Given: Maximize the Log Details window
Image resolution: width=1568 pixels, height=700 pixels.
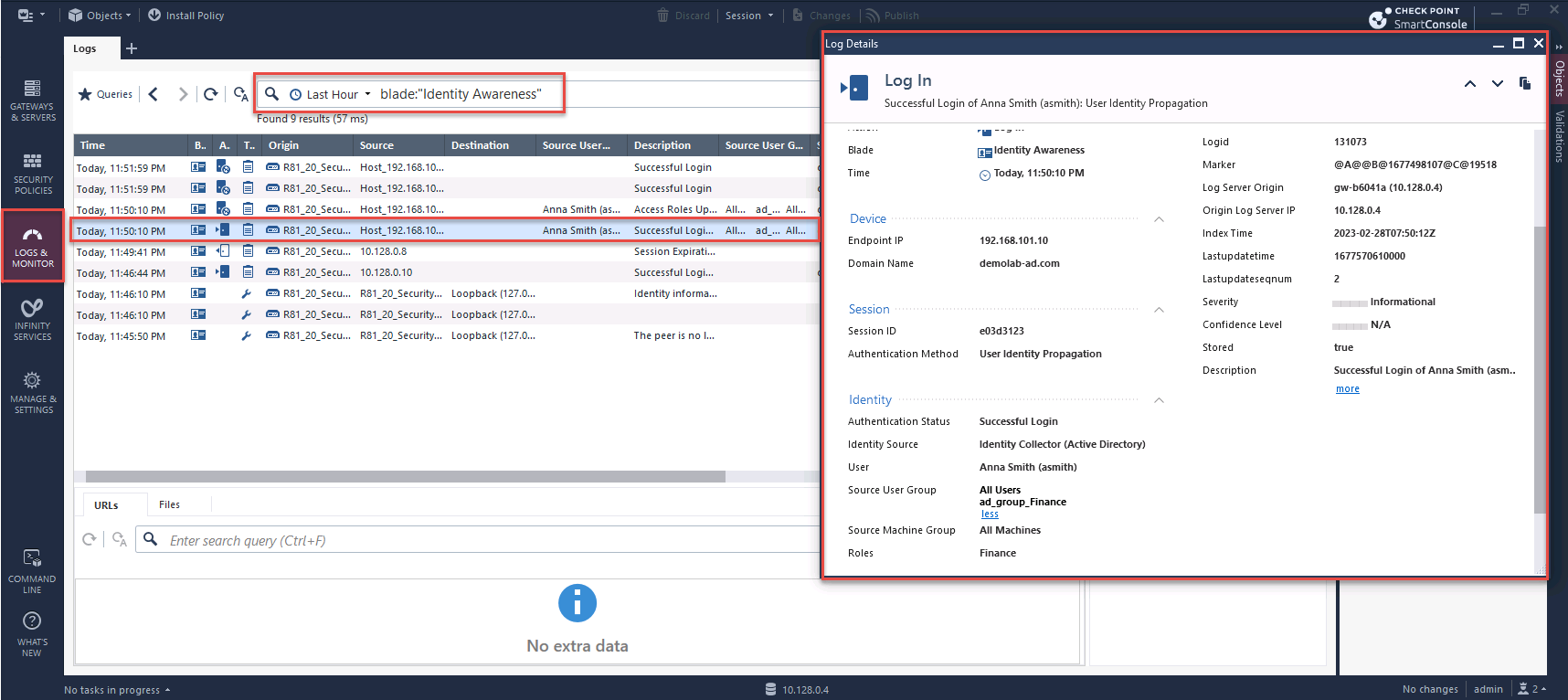Looking at the screenshot, I should 1519,43.
